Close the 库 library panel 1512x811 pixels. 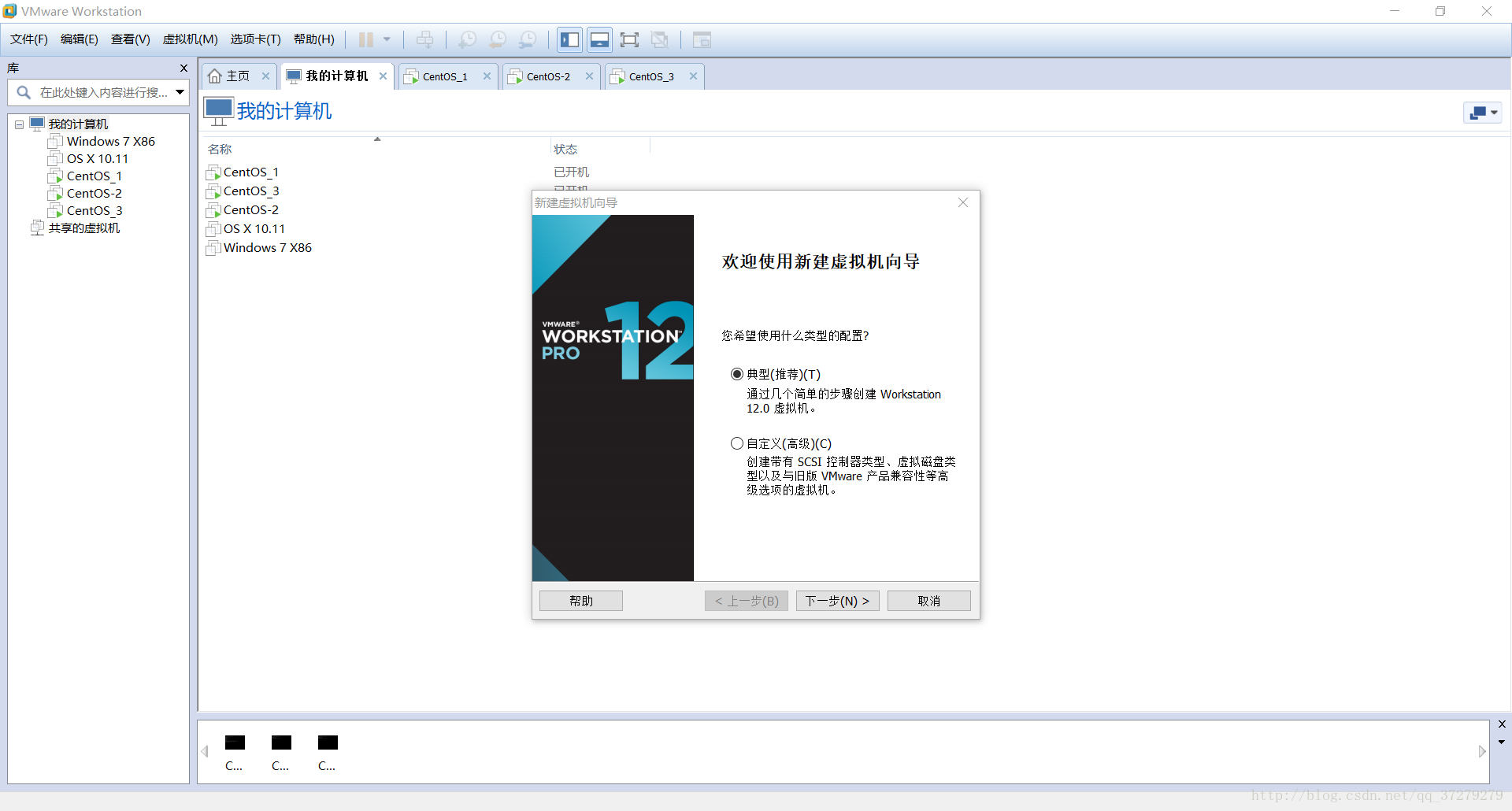(x=183, y=69)
